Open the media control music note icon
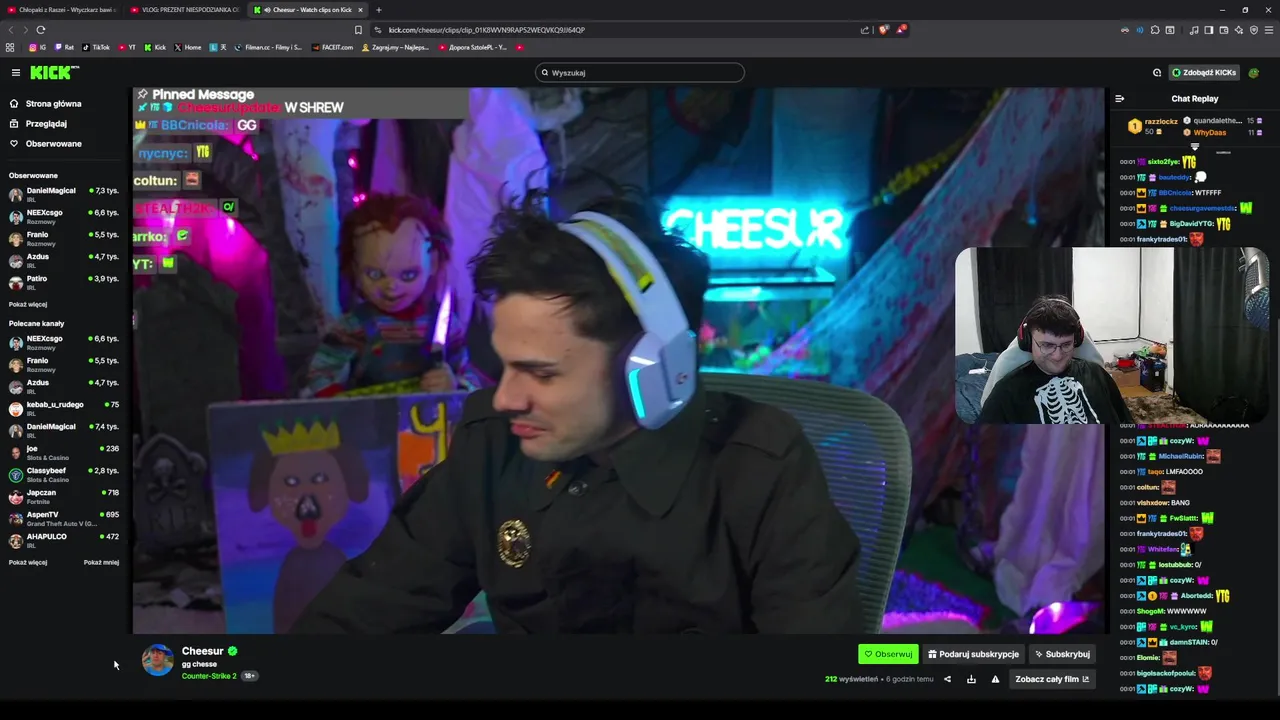This screenshot has height=720, width=1280. pyautogui.click(x=1194, y=30)
